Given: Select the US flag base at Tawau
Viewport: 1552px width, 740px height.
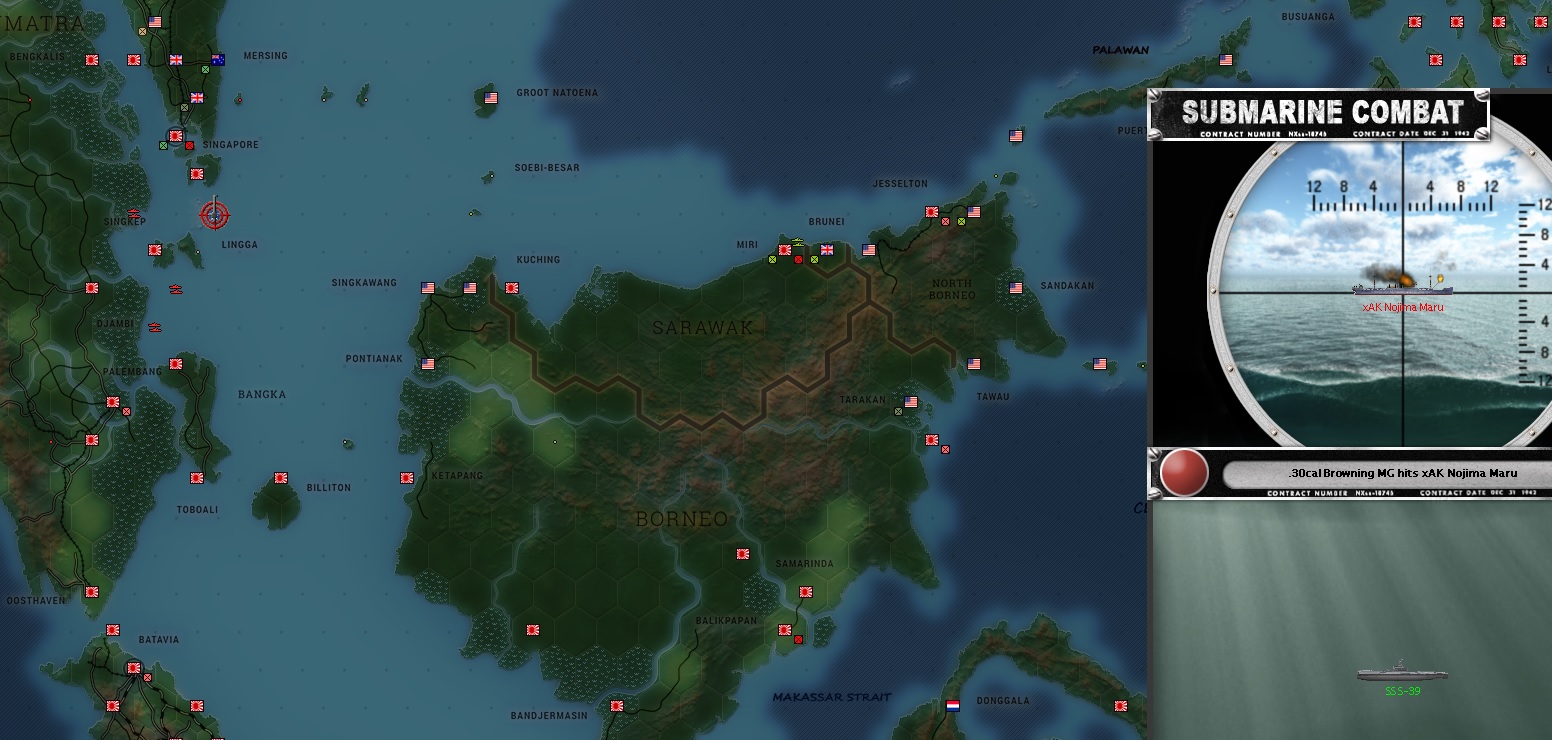Looking at the screenshot, I should coord(974,364).
